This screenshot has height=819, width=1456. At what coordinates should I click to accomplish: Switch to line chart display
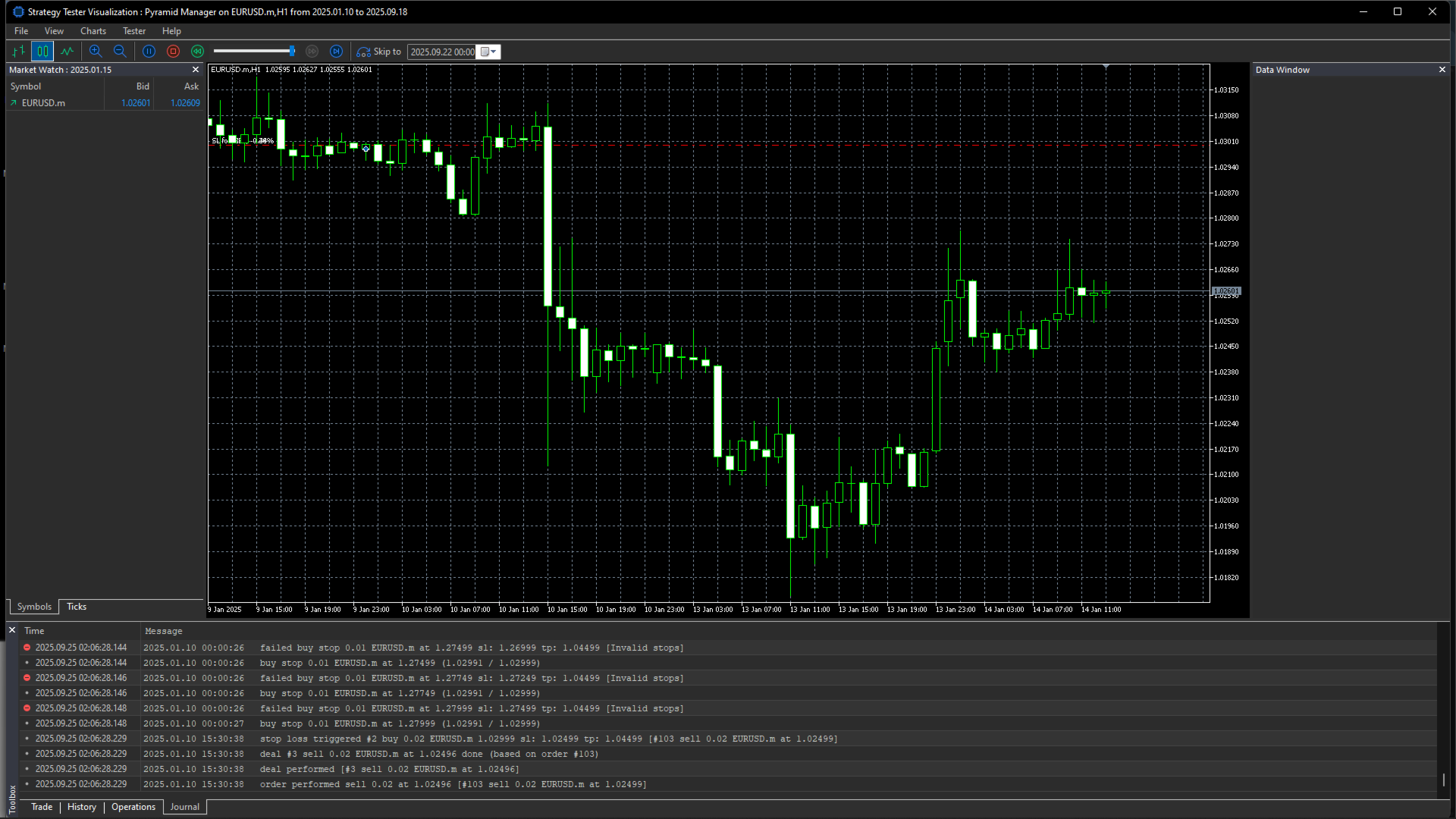pyautogui.click(x=67, y=52)
